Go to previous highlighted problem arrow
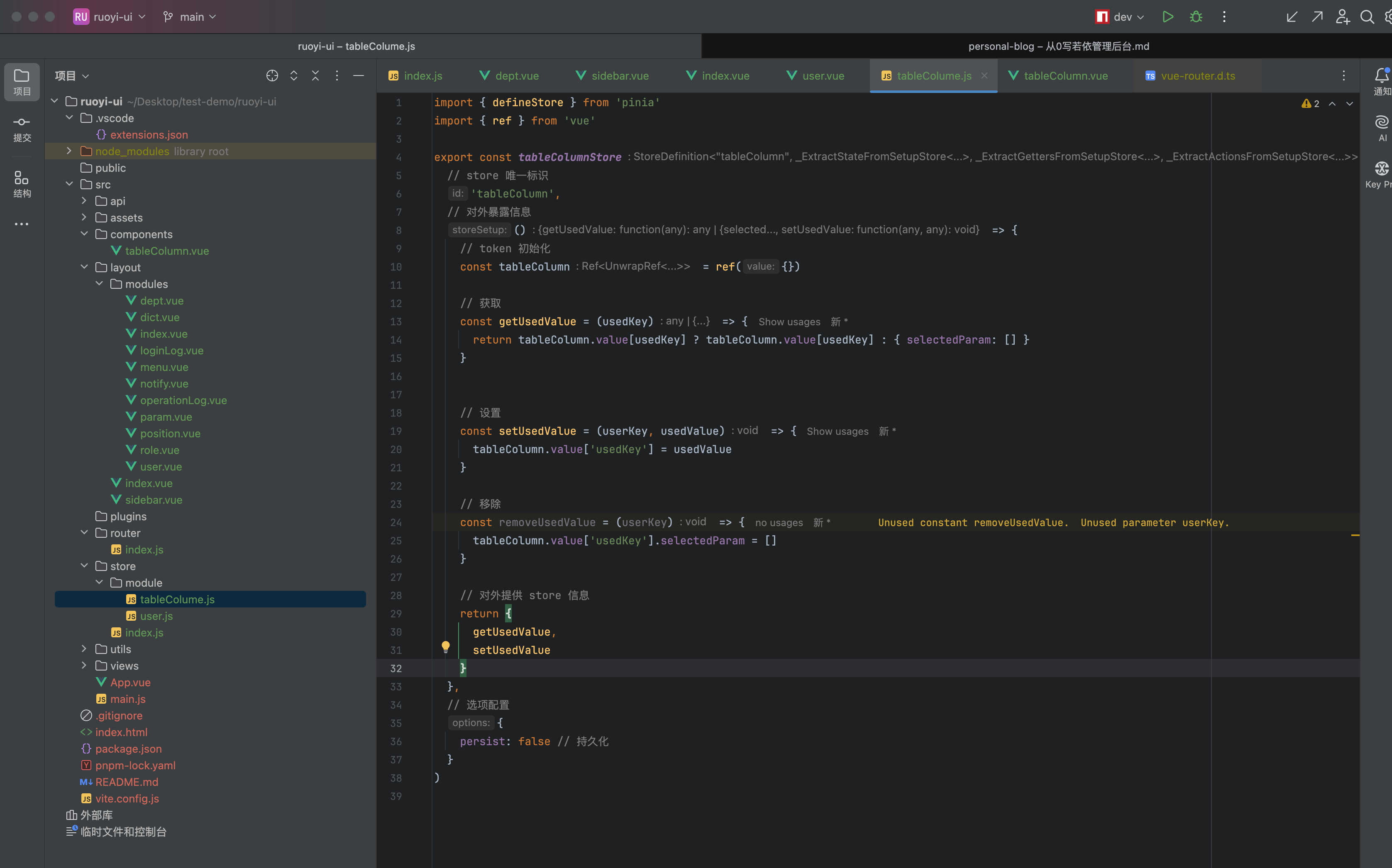Screen dimensions: 1392x868 pos(1332,103)
